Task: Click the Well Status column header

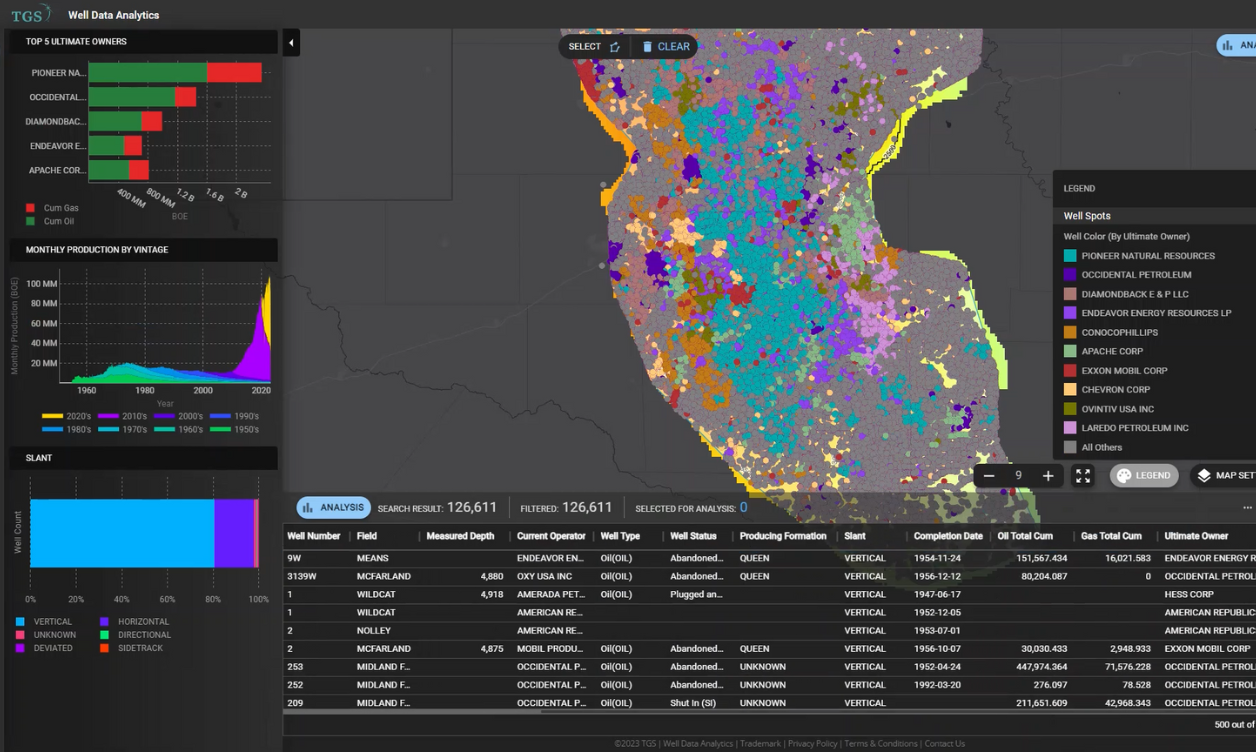Action: click(x=694, y=536)
